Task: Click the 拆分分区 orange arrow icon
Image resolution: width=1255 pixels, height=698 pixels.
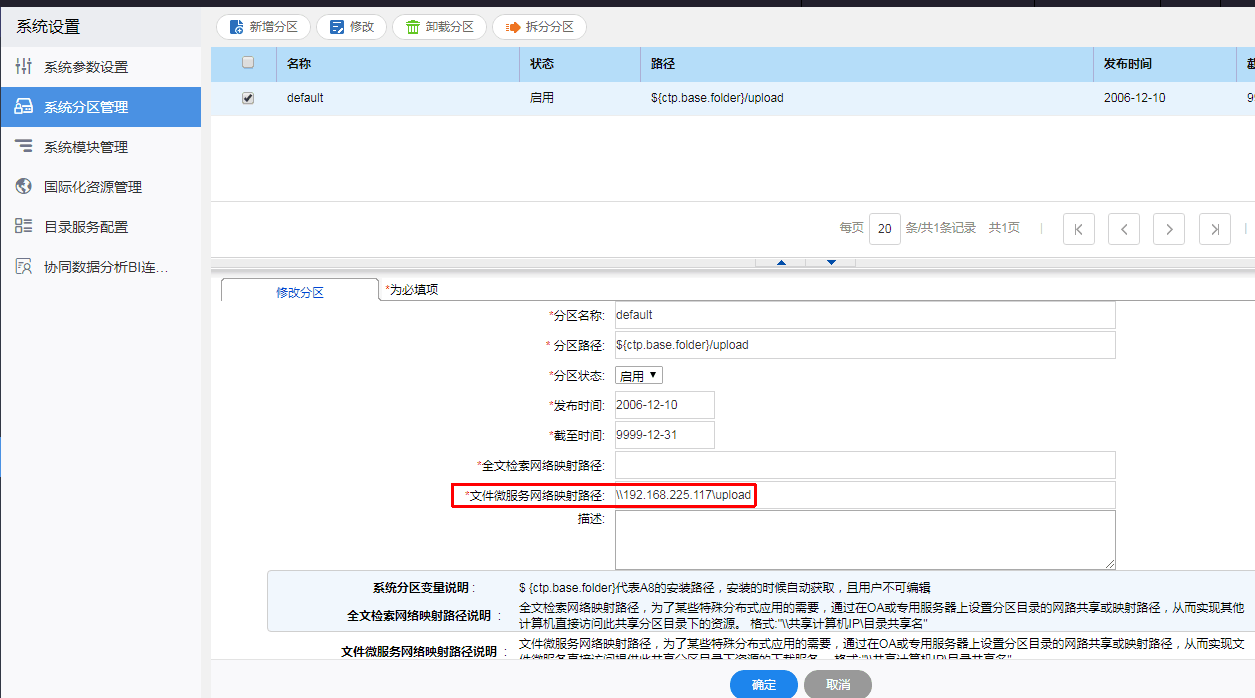Action: coord(512,27)
